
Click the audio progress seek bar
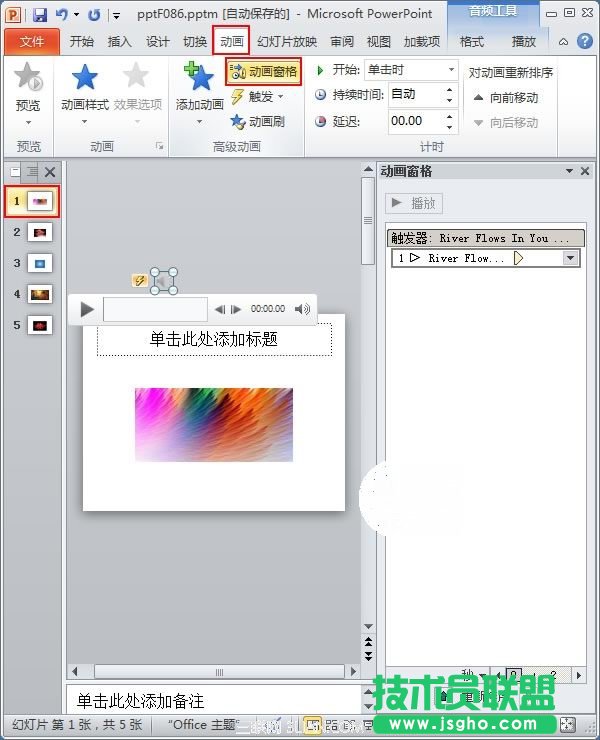[x=155, y=310]
